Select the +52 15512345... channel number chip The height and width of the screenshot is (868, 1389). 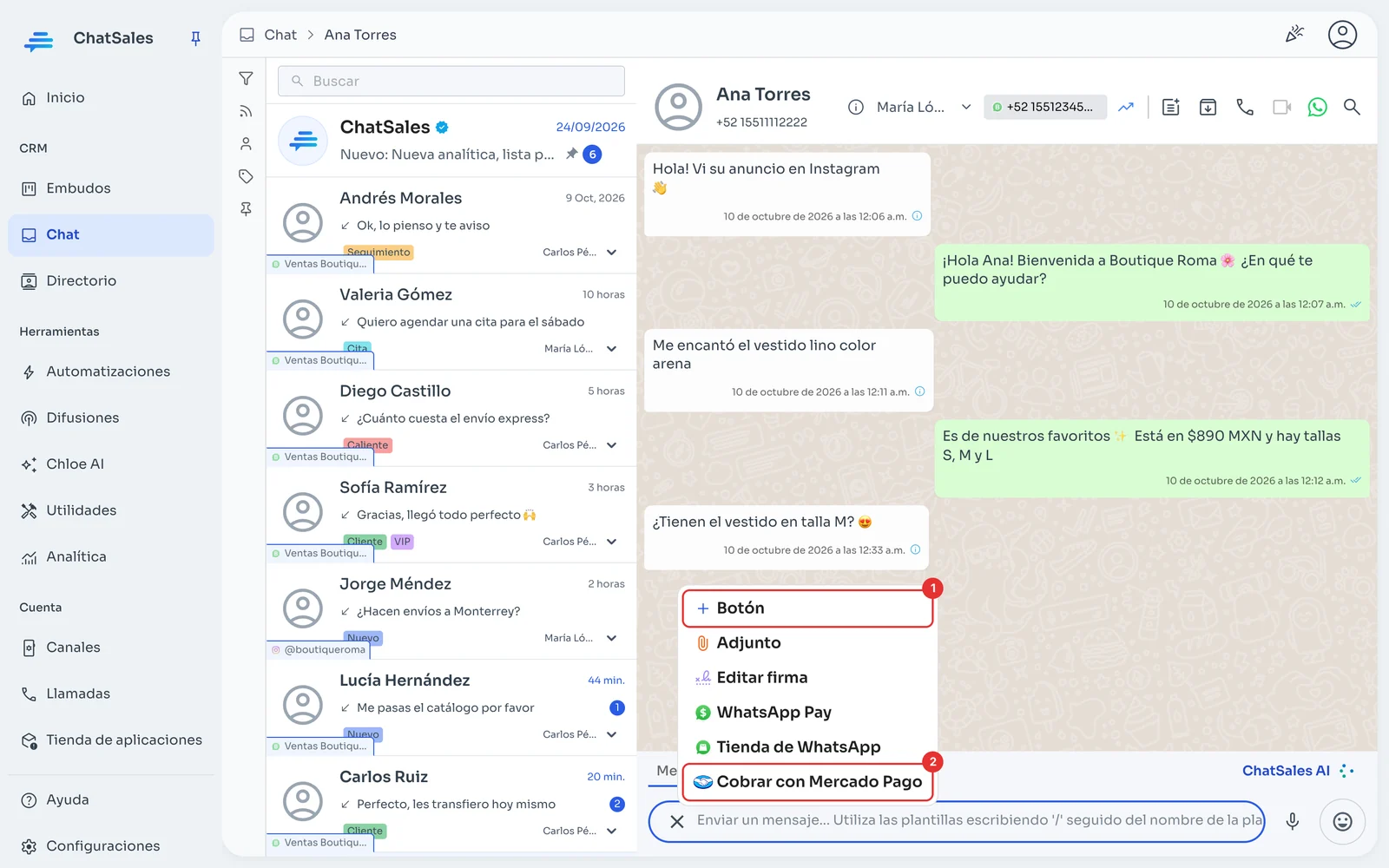(1045, 107)
